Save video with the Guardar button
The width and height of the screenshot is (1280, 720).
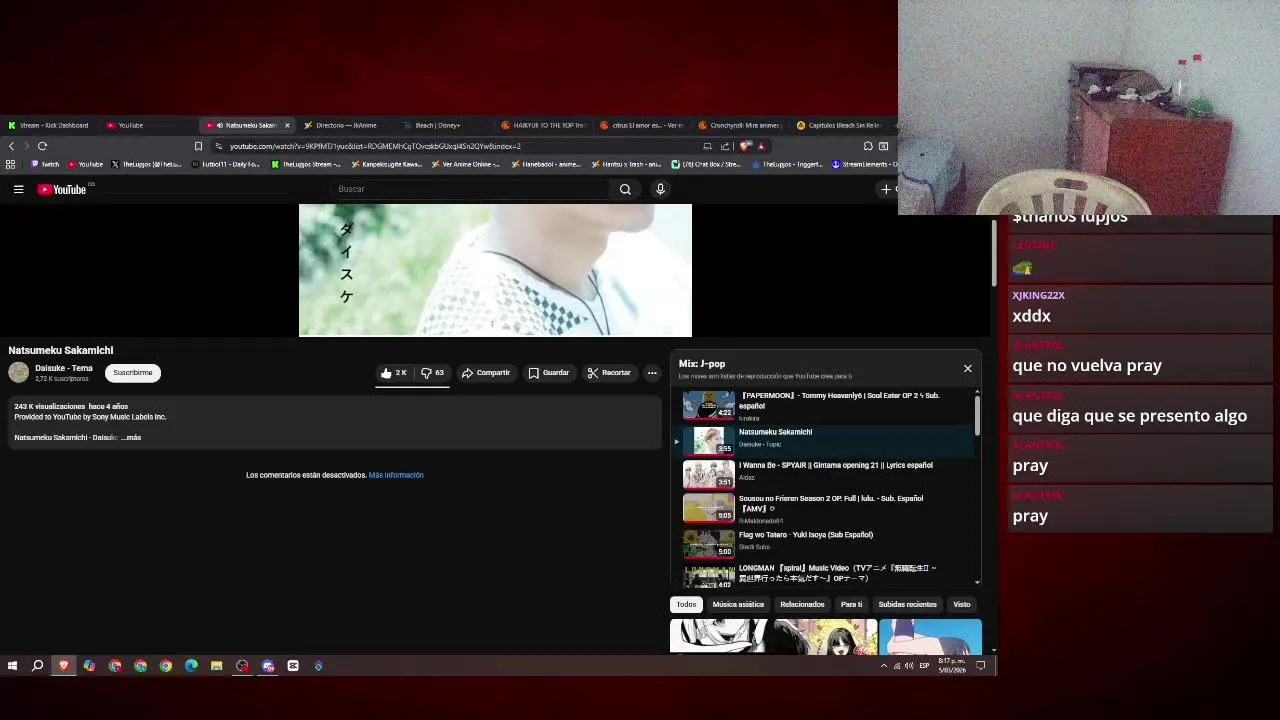pyautogui.click(x=549, y=373)
